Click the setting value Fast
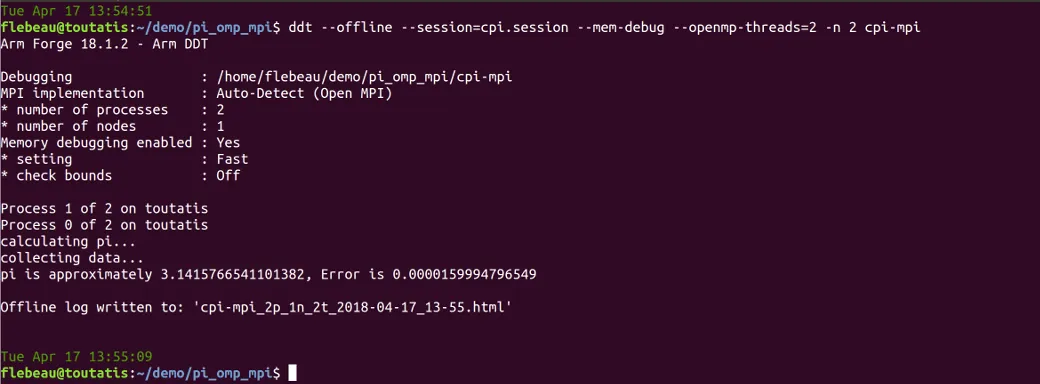Screen dimensions: 1040x384 232,159
